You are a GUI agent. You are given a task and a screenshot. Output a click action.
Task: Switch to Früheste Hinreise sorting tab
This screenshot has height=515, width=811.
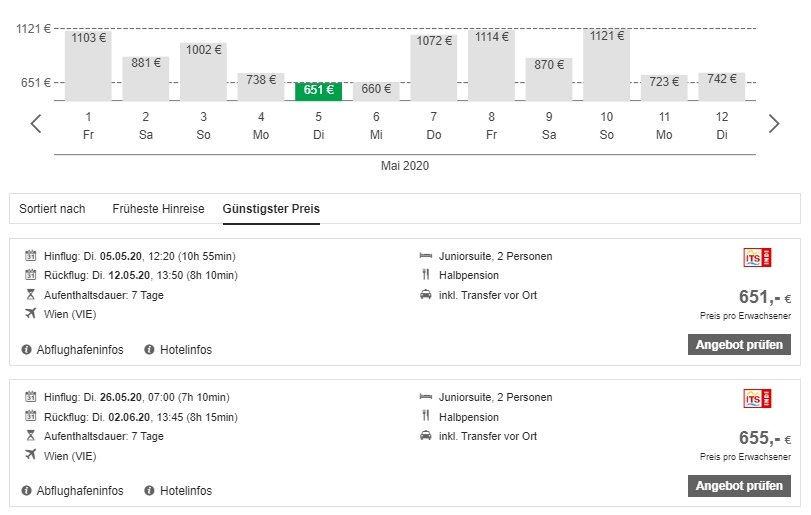[158, 209]
